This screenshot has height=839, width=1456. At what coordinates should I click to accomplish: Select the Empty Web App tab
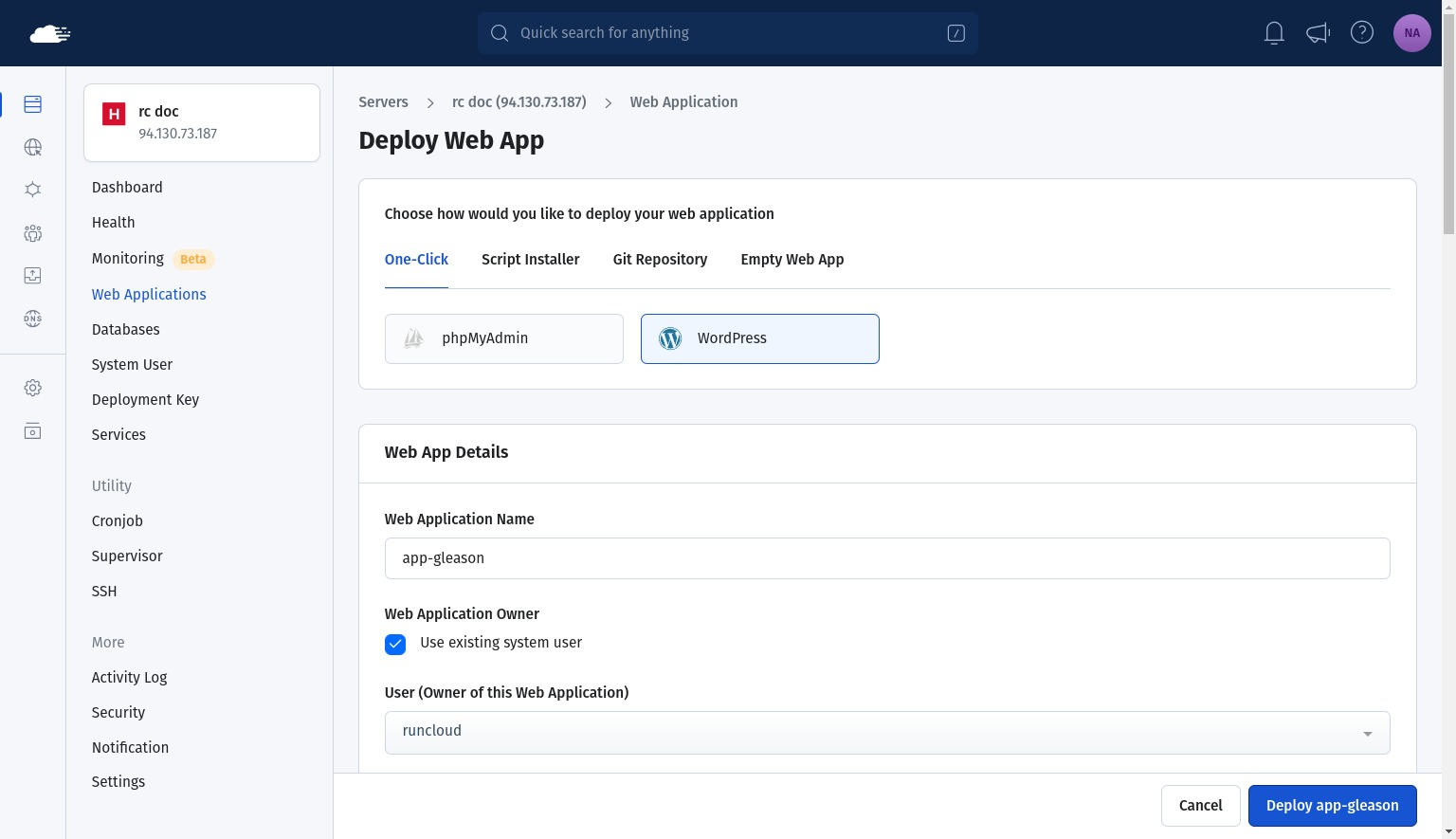(792, 260)
